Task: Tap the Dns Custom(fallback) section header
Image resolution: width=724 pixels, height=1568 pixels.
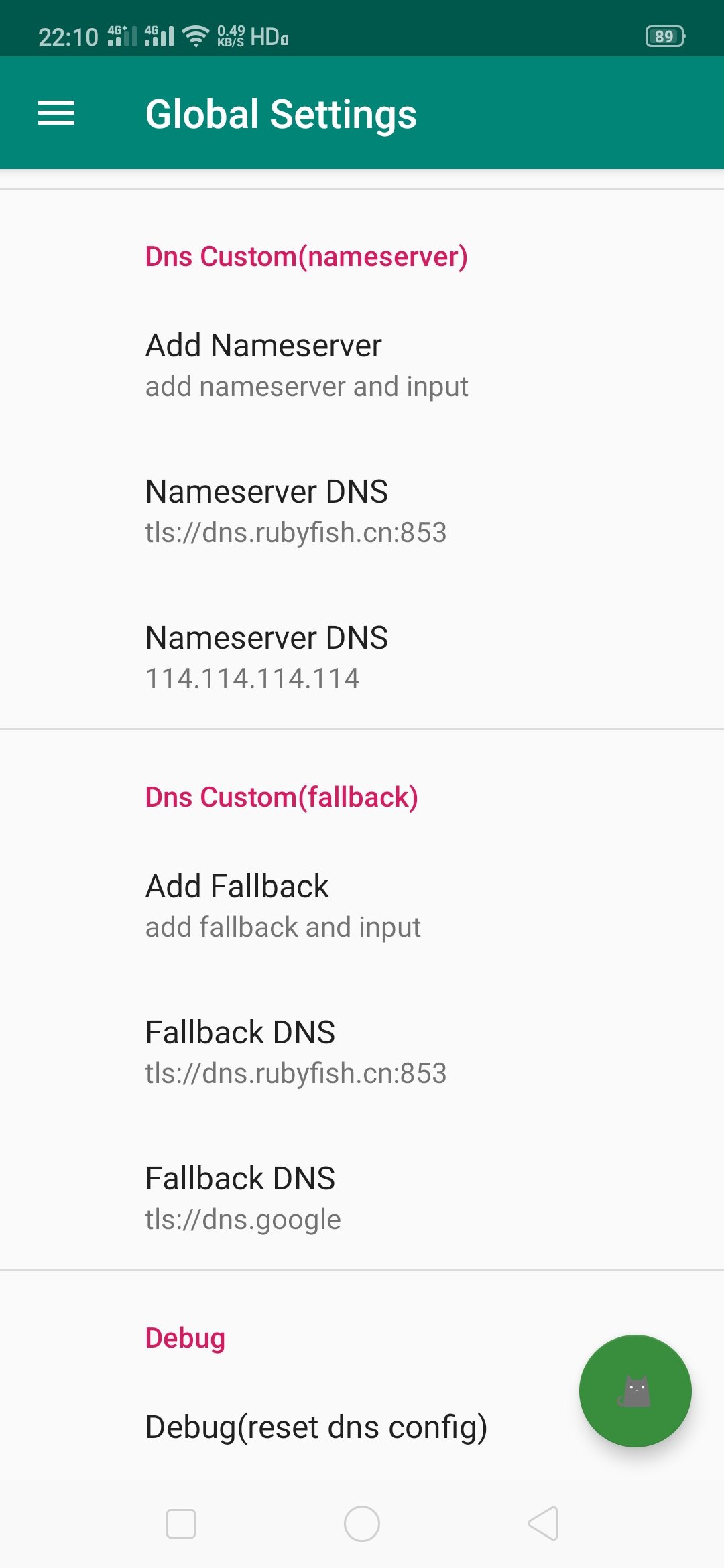Action: tap(282, 797)
